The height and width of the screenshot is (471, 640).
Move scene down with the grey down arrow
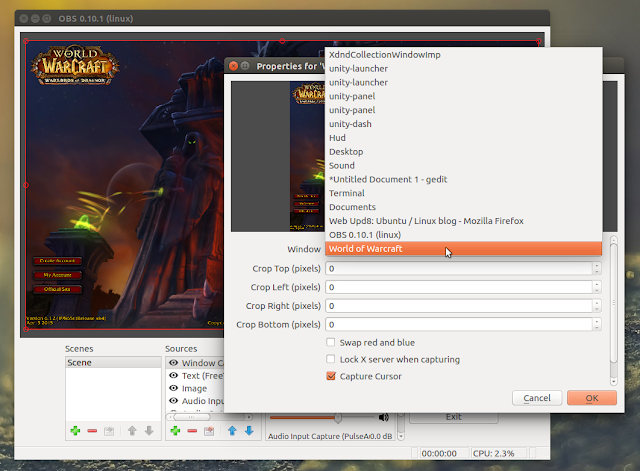(149, 431)
